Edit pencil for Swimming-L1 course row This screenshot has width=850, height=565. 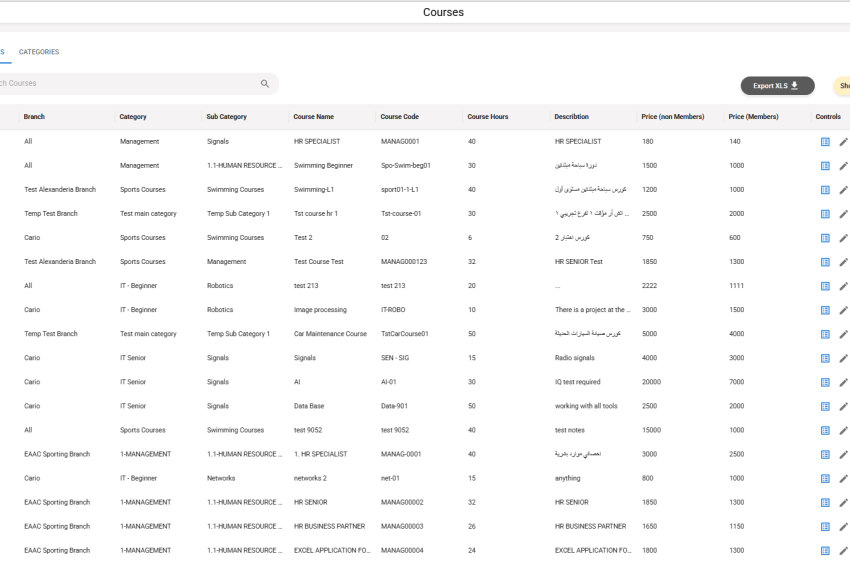pyautogui.click(x=843, y=190)
